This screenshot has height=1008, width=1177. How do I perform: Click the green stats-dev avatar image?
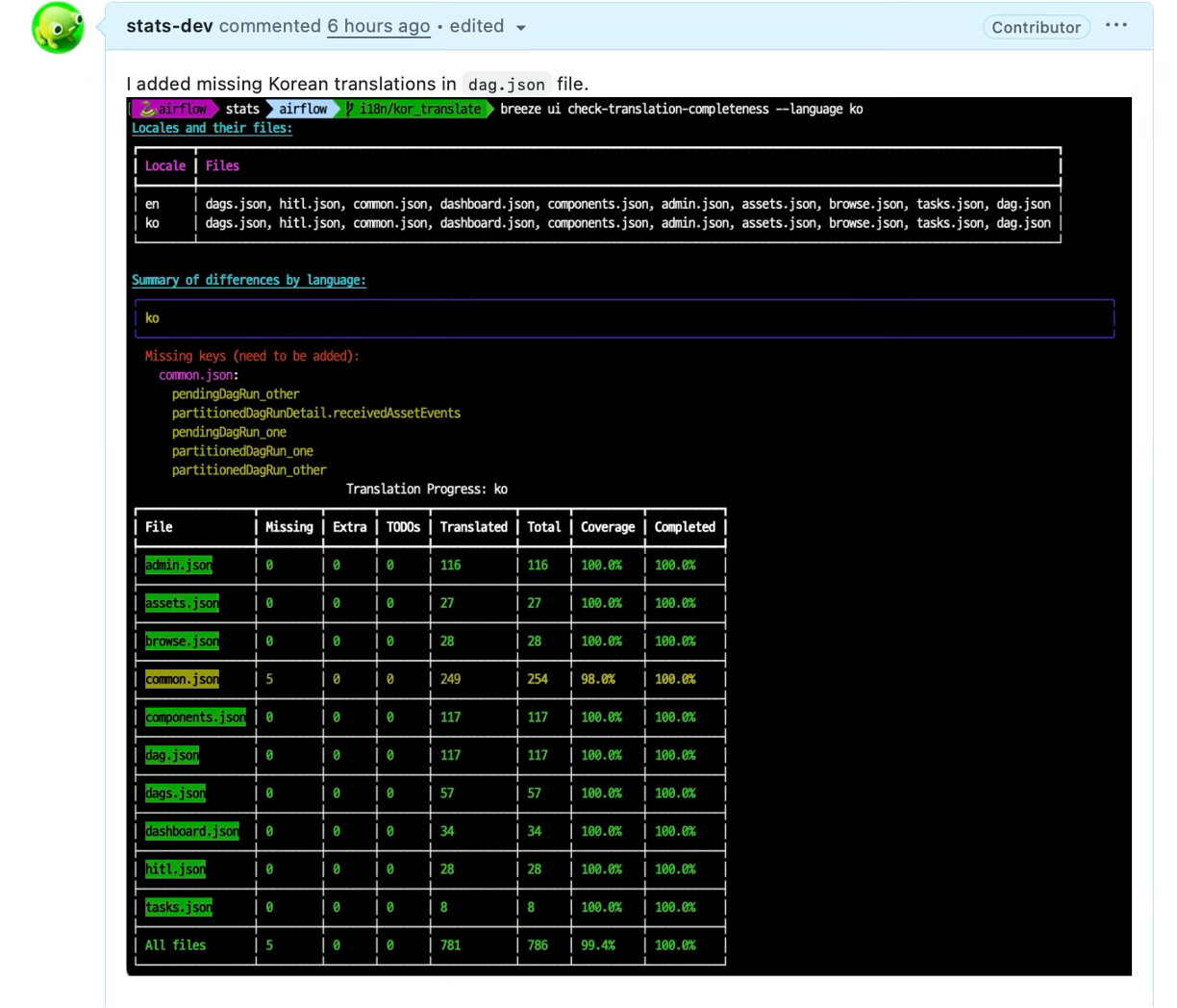58,27
